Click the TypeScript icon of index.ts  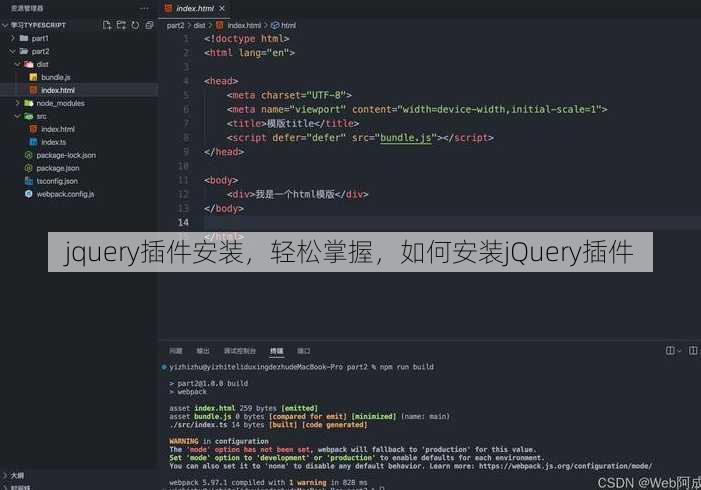[x=33, y=142]
